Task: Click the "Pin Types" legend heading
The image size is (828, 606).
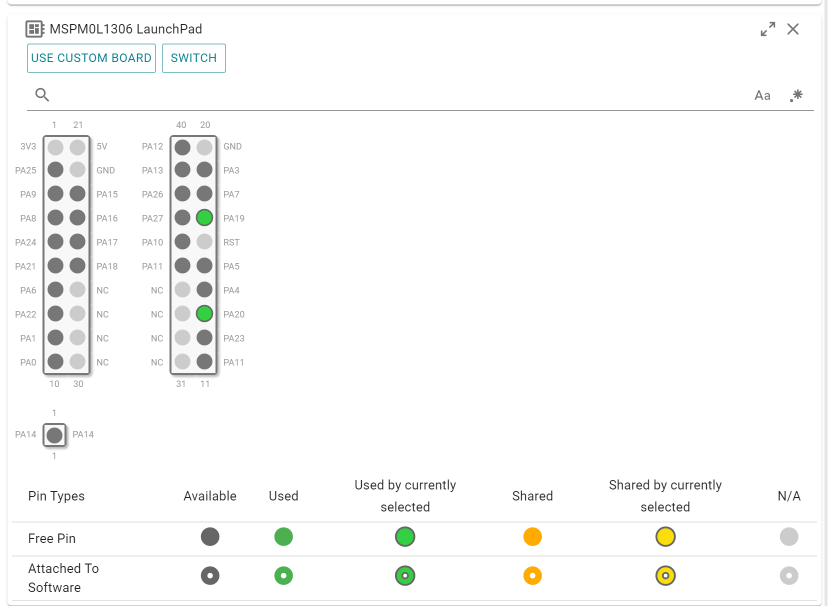Action: [57, 496]
